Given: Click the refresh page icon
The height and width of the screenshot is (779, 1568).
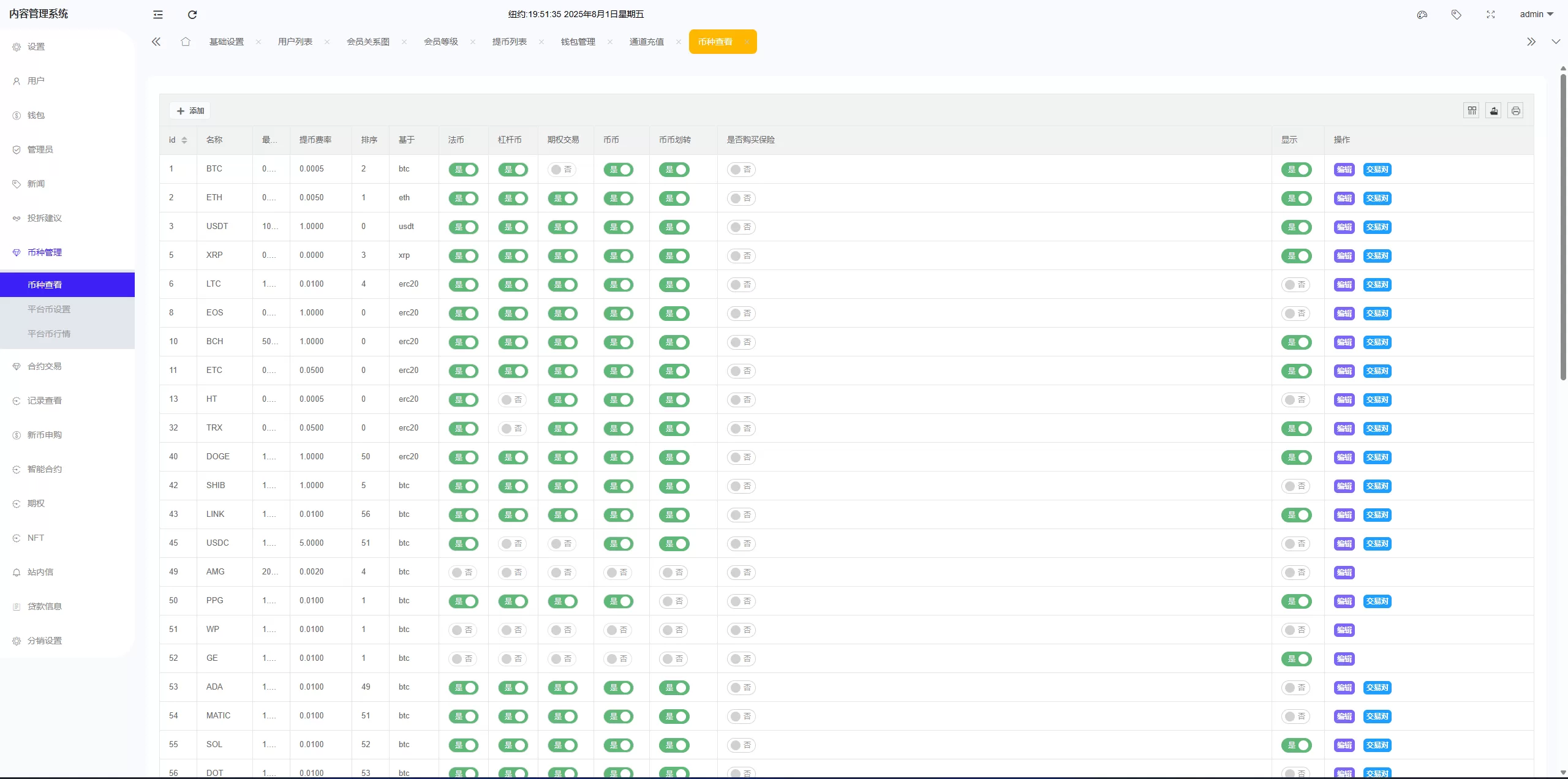Looking at the screenshot, I should pyautogui.click(x=192, y=15).
